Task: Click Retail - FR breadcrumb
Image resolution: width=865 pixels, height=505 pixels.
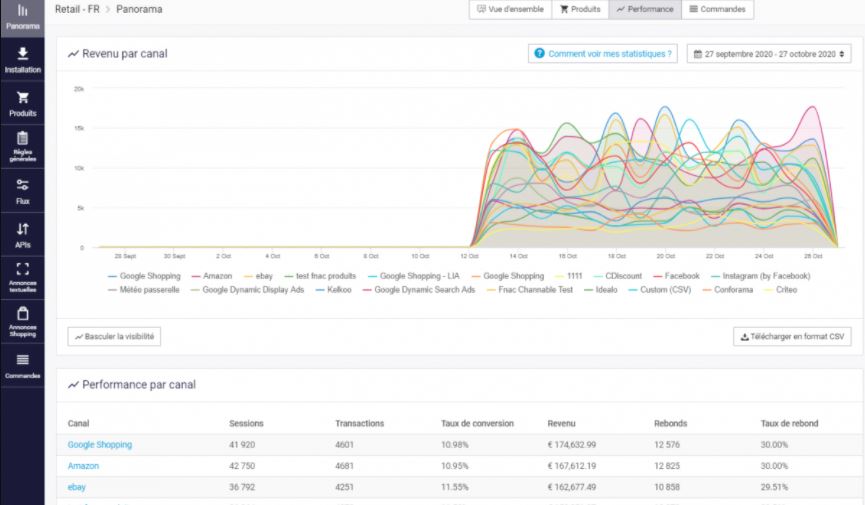Action: pos(77,9)
